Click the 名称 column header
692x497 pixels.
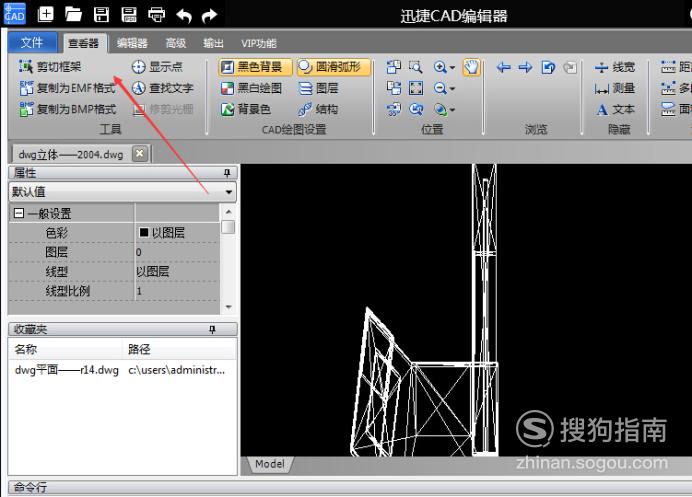point(65,350)
